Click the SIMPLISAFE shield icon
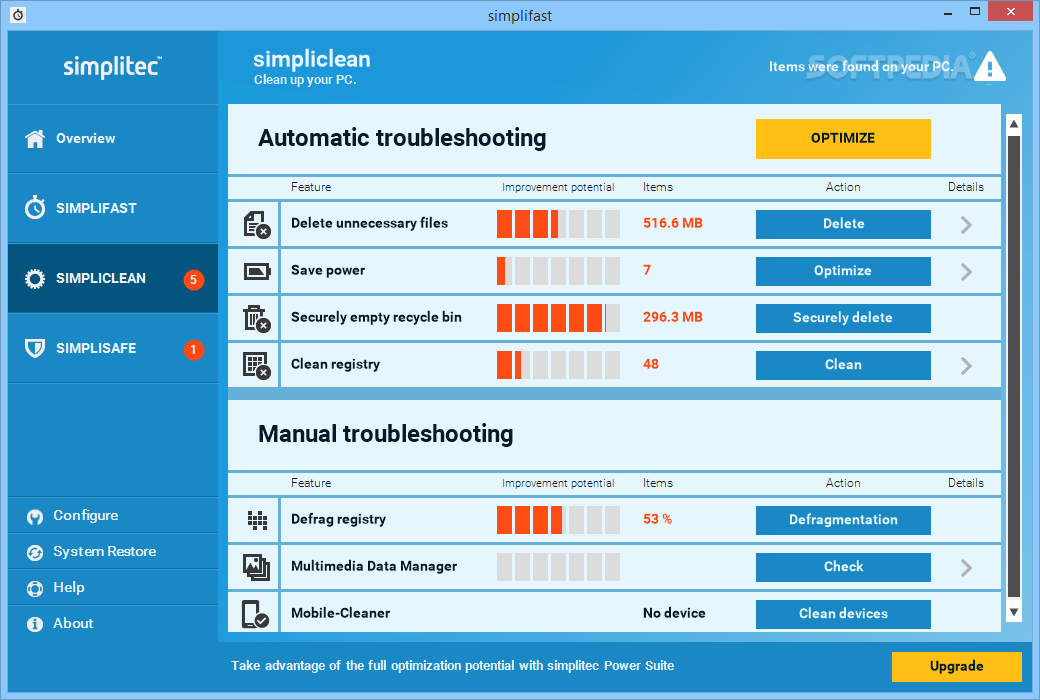Image resolution: width=1040 pixels, height=700 pixels. click(x=35, y=348)
